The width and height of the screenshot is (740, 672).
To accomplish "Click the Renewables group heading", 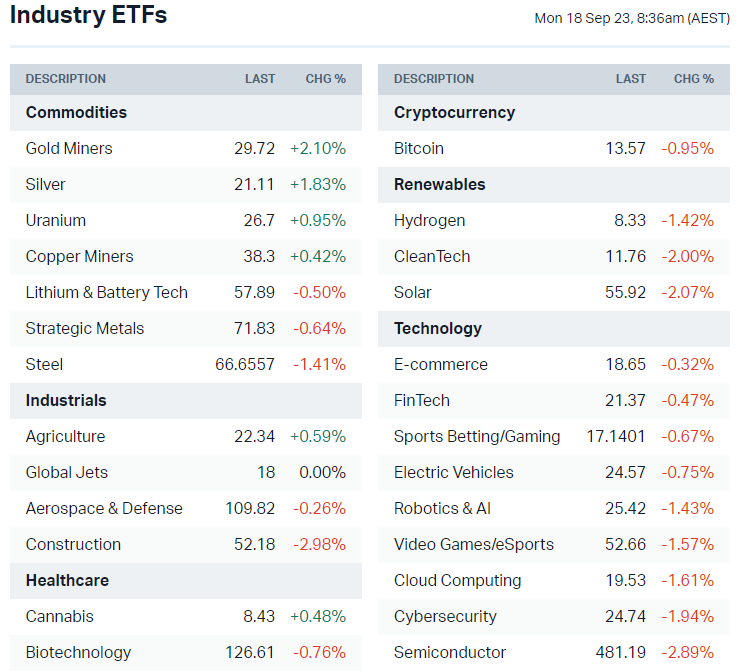I will [x=440, y=184].
